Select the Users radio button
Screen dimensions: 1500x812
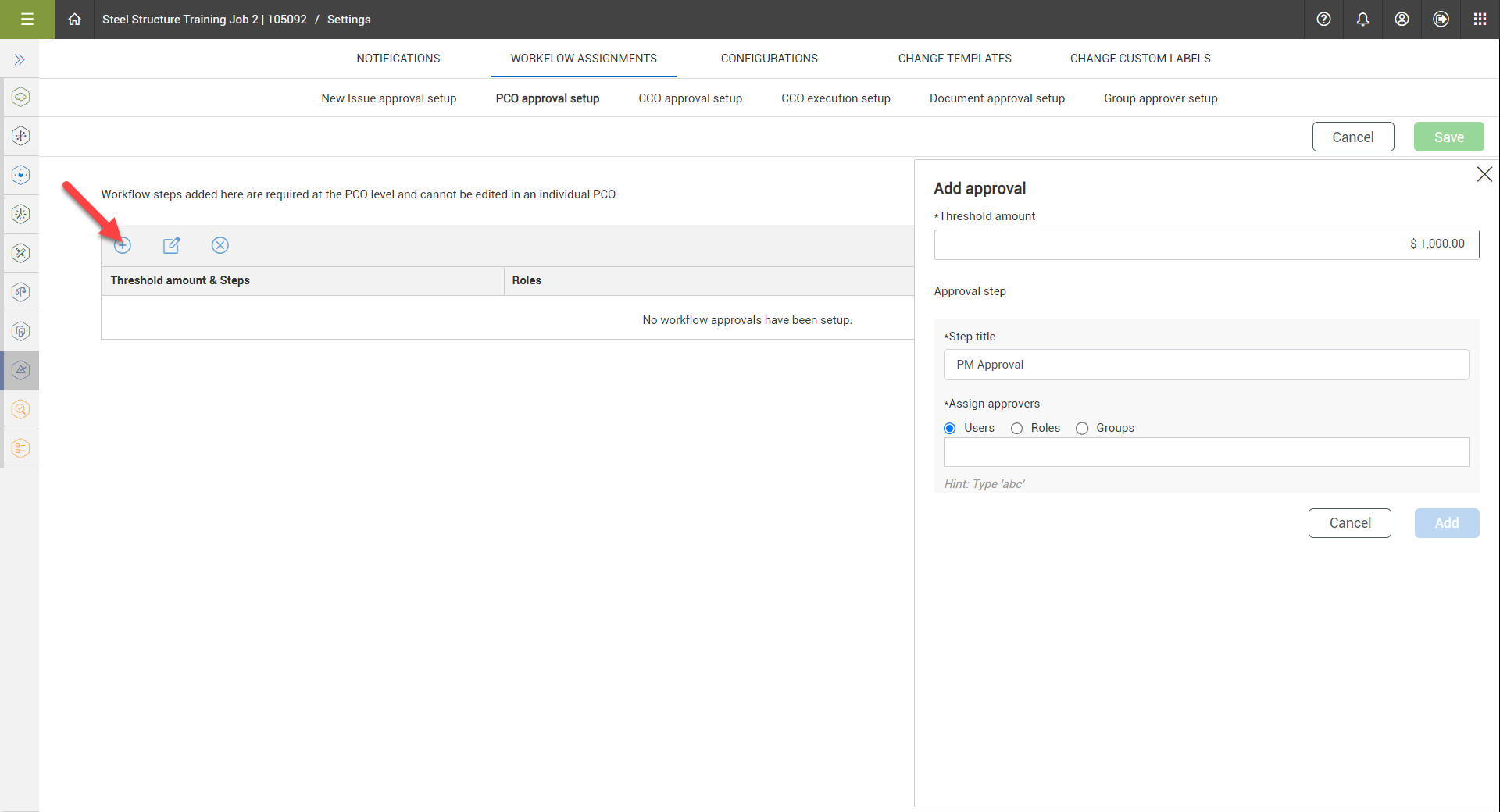click(950, 428)
